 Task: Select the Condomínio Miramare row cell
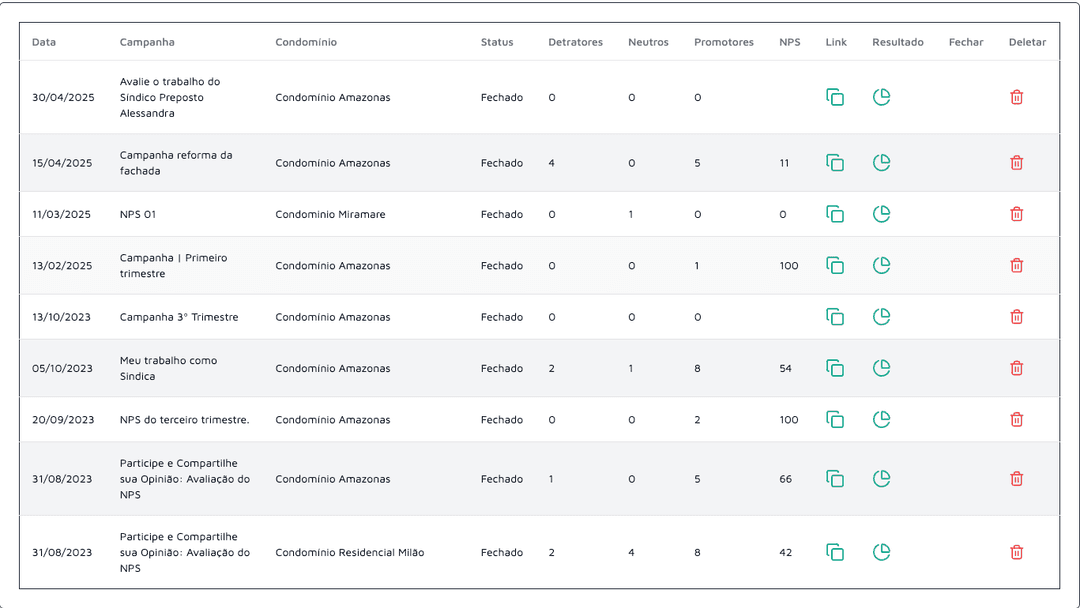point(331,214)
